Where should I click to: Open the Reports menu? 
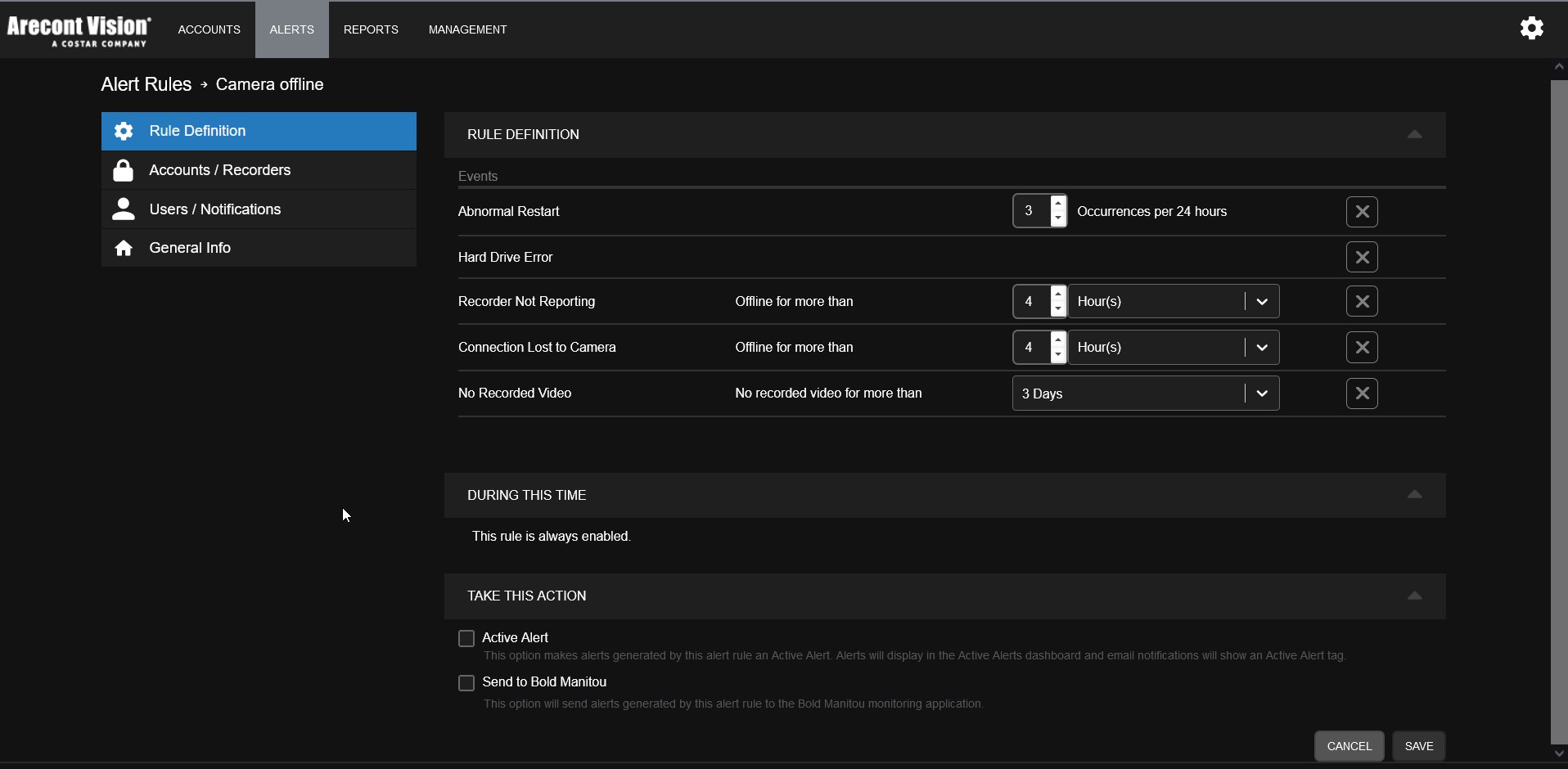pyautogui.click(x=371, y=29)
